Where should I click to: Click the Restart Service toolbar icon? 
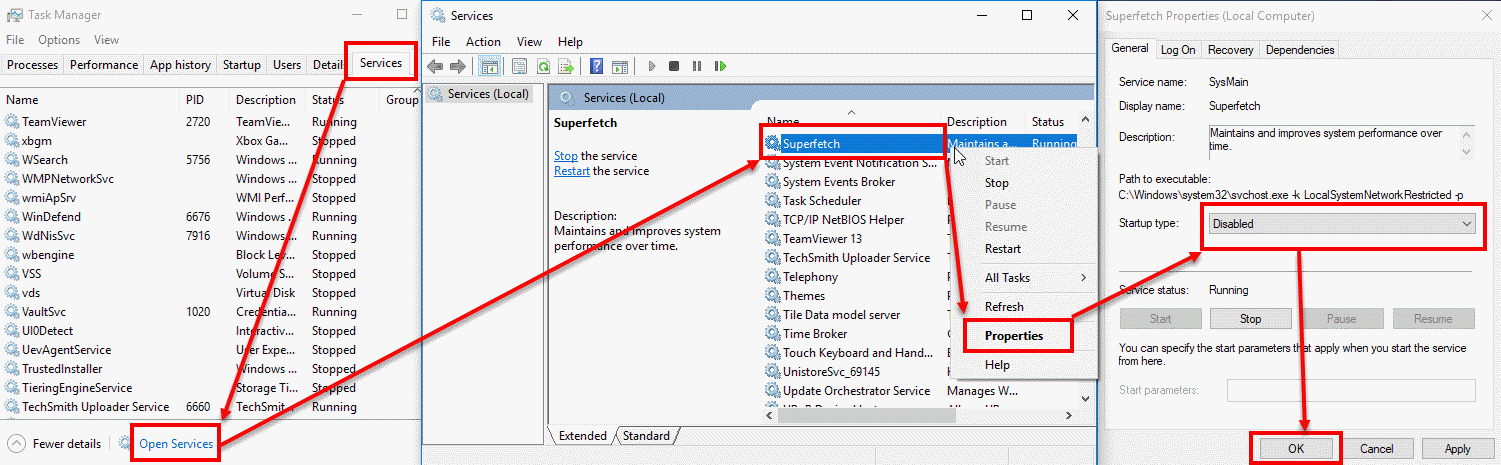click(720, 67)
